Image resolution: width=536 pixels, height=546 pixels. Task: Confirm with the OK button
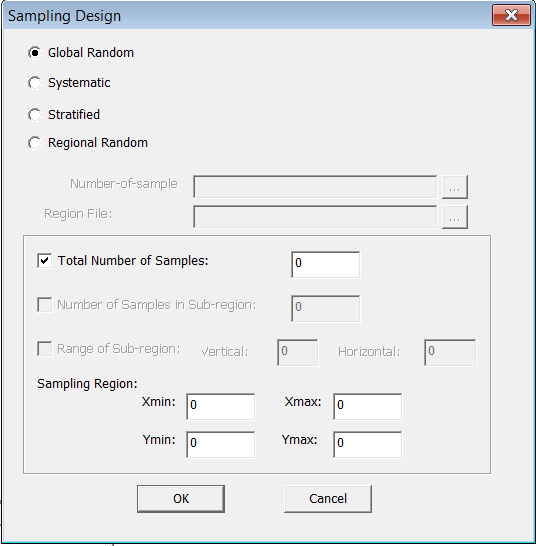coord(181,499)
